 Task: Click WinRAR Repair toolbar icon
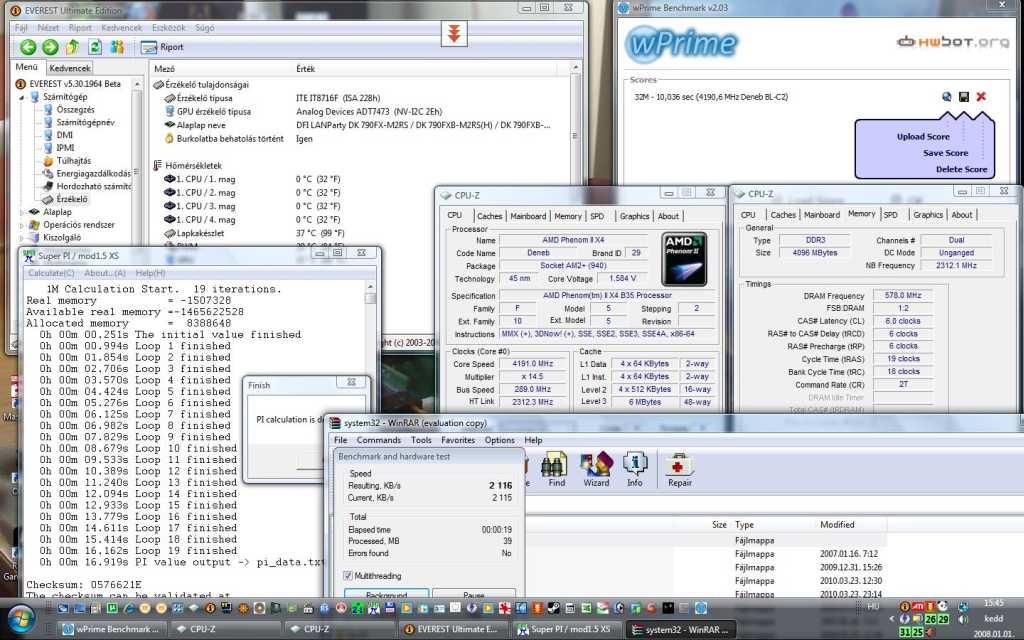[x=679, y=469]
